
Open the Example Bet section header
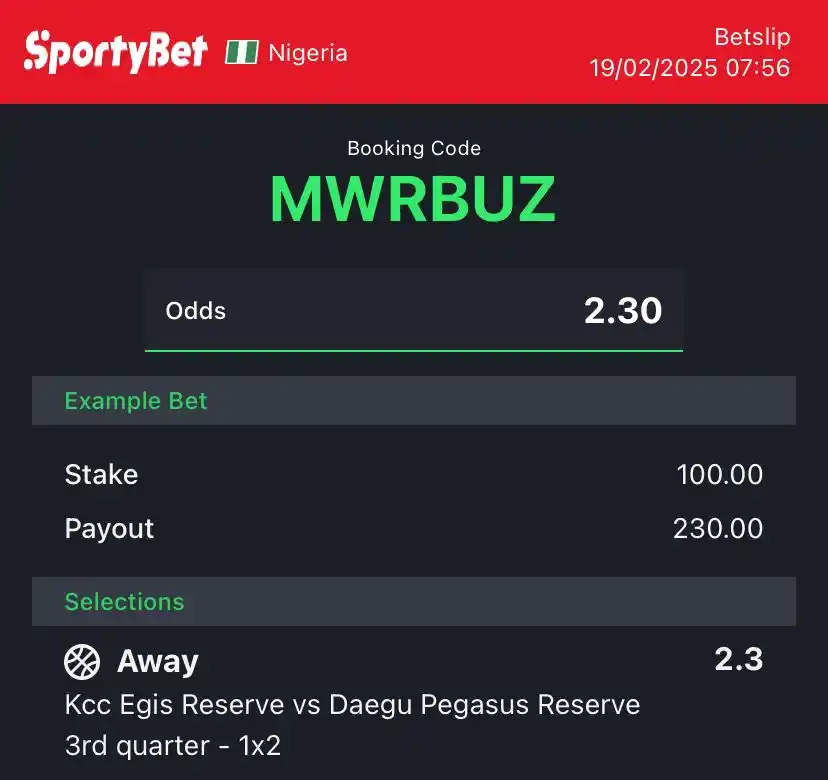(414, 401)
